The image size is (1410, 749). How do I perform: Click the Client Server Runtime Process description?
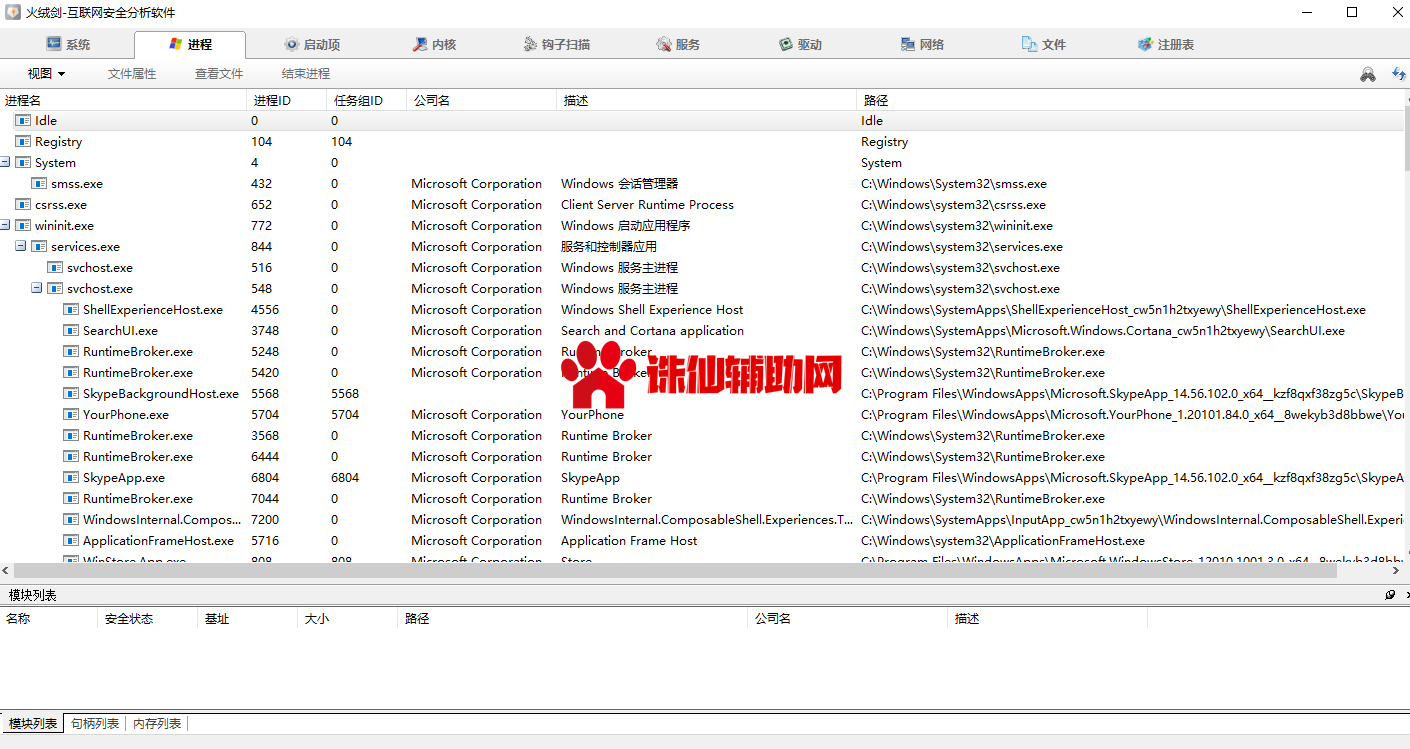pos(647,205)
